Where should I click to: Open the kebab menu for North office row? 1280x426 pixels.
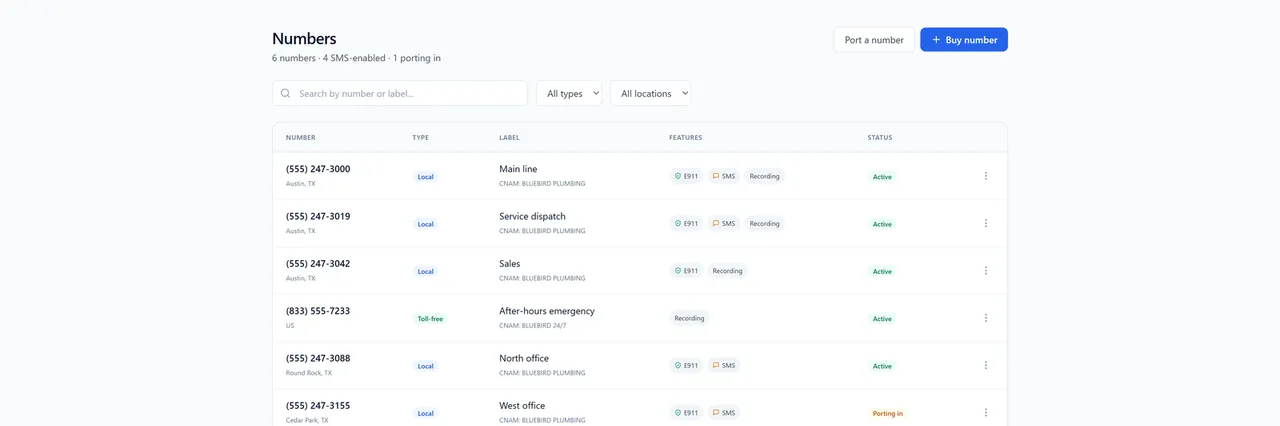coord(985,365)
